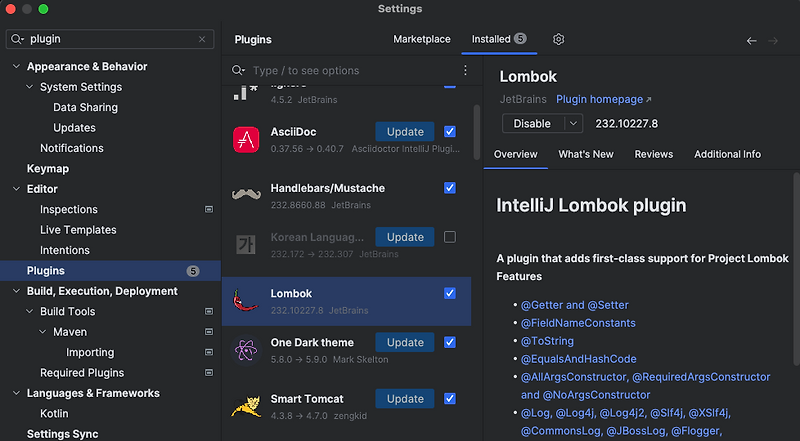The width and height of the screenshot is (800, 441).
Task: Select the Handlebars/Mustache mustache icon
Action: tap(246, 195)
